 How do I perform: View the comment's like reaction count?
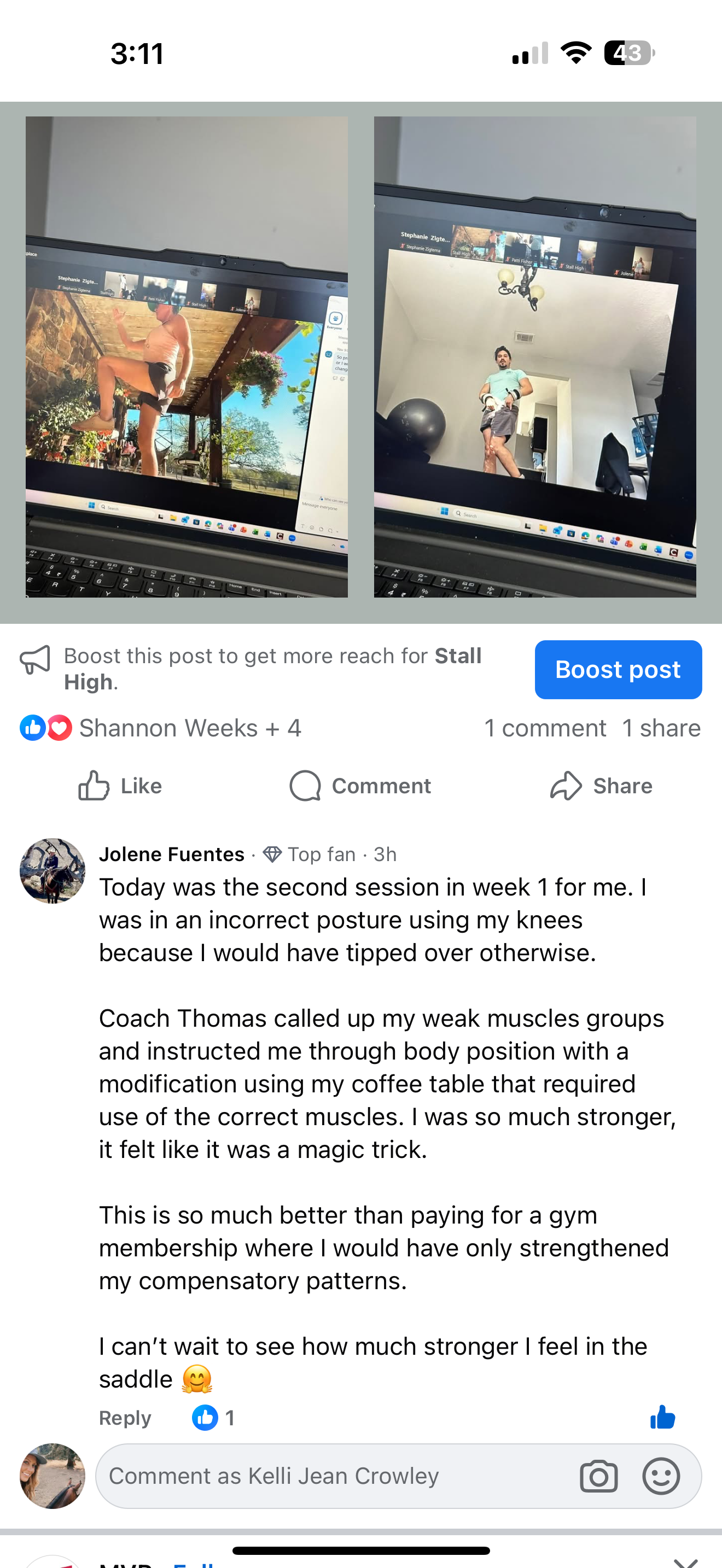pos(213,1418)
